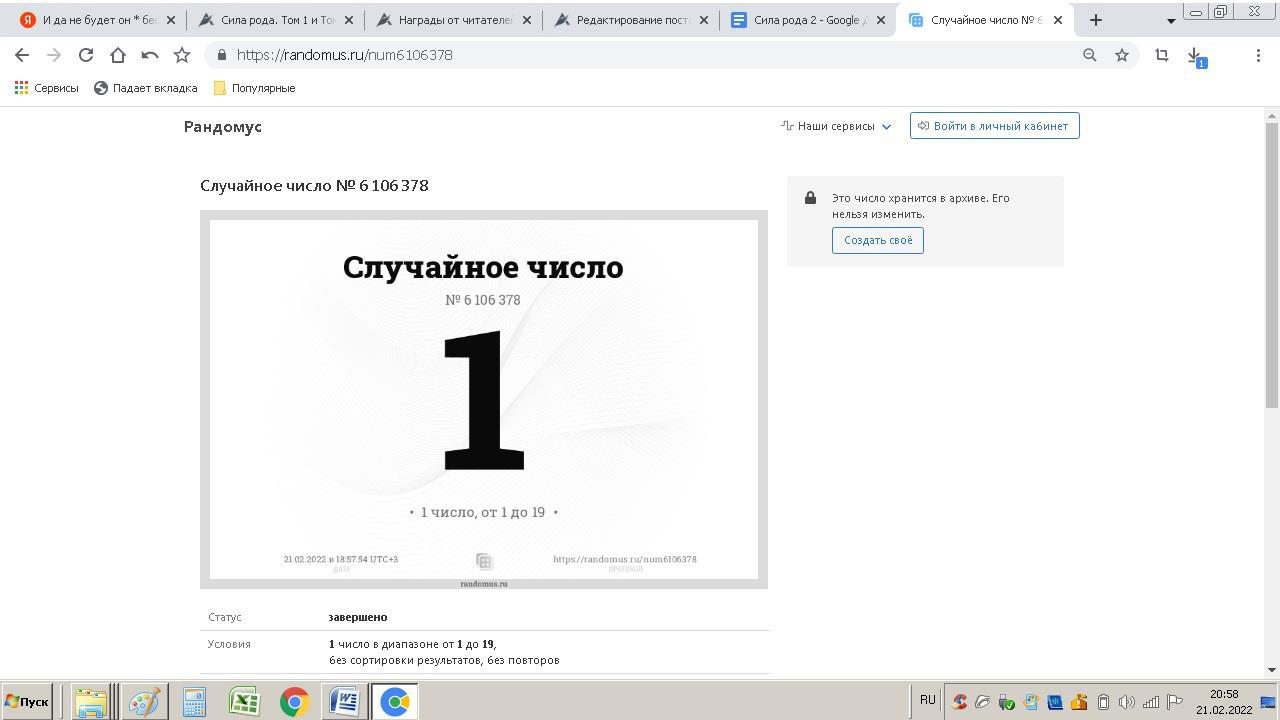Click the 'Создать своё' button
1280x720 pixels.
point(878,240)
